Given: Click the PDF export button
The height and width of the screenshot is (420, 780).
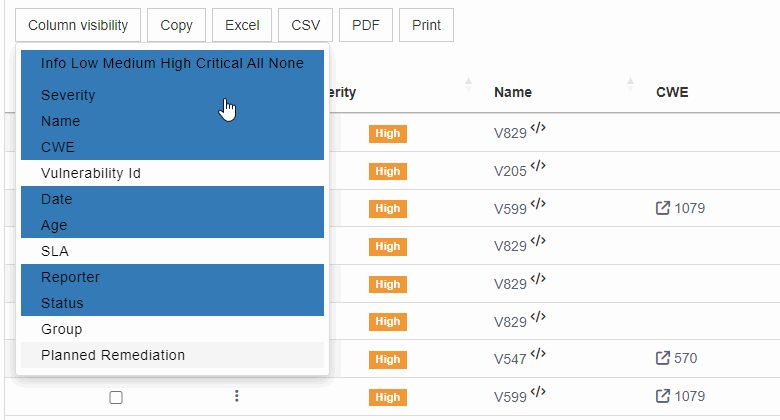Looking at the screenshot, I should (365, 25).
